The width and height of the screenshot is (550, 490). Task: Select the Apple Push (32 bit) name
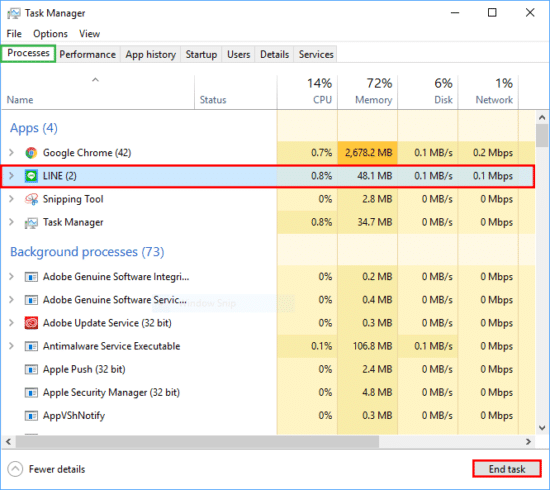tap(84, 369)
